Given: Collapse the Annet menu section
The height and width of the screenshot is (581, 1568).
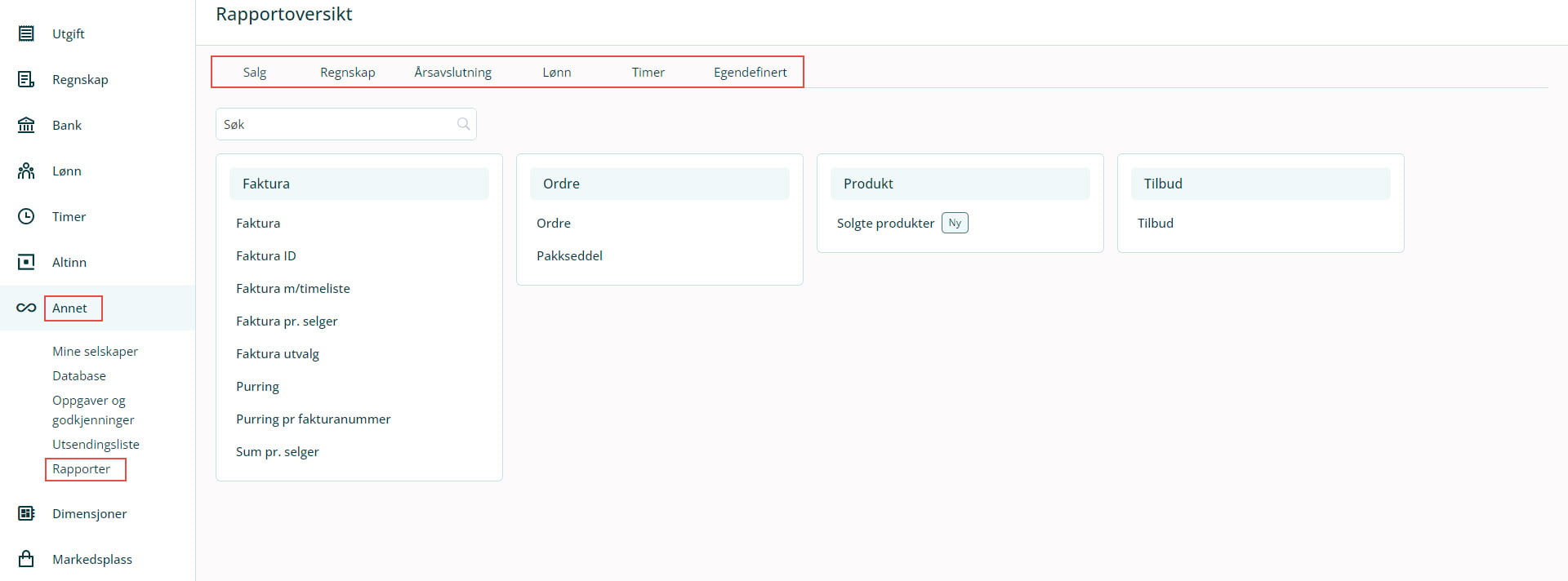Looking at the screenshot, I should [69, 308].
